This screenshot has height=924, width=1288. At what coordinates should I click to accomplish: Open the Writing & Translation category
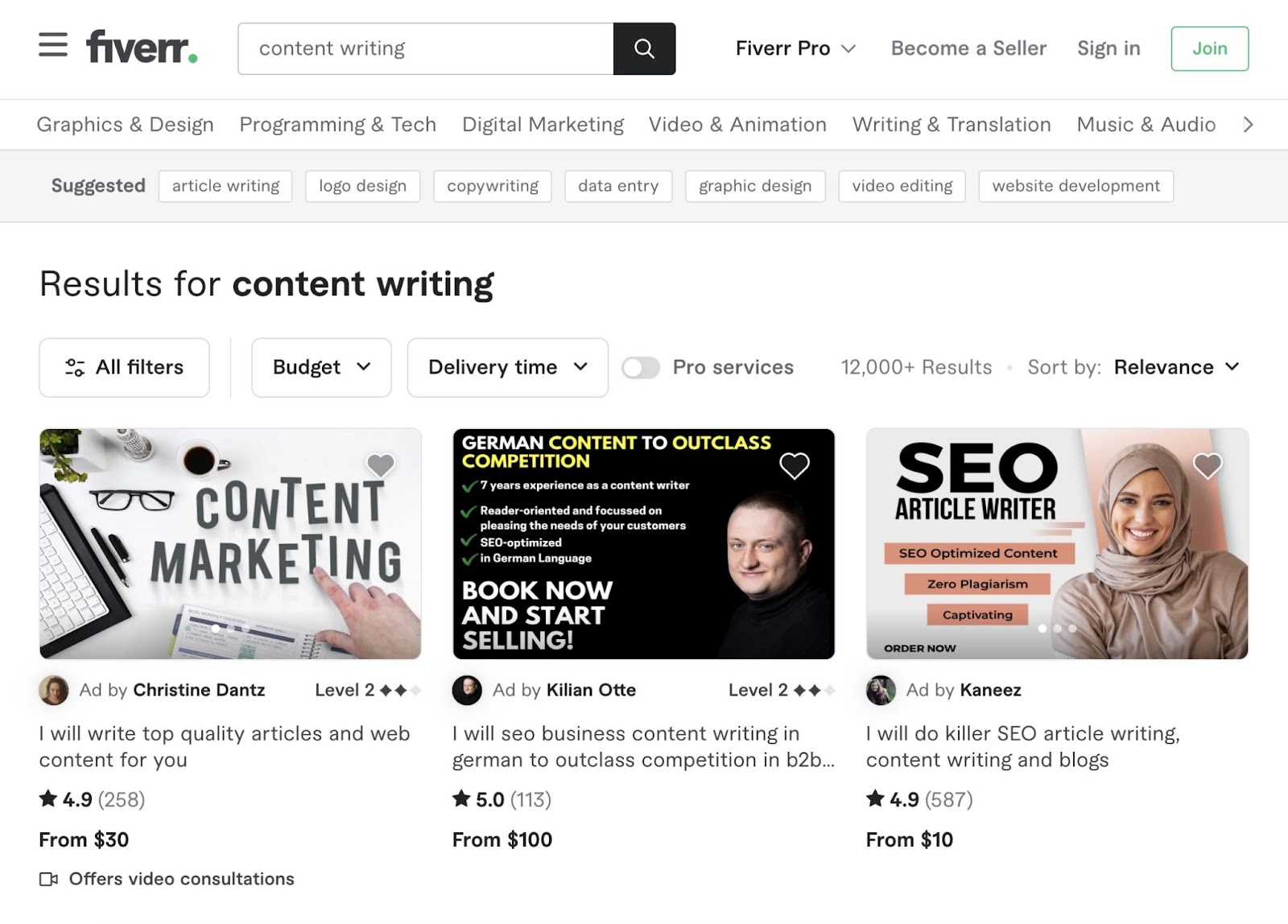(951, 125)
